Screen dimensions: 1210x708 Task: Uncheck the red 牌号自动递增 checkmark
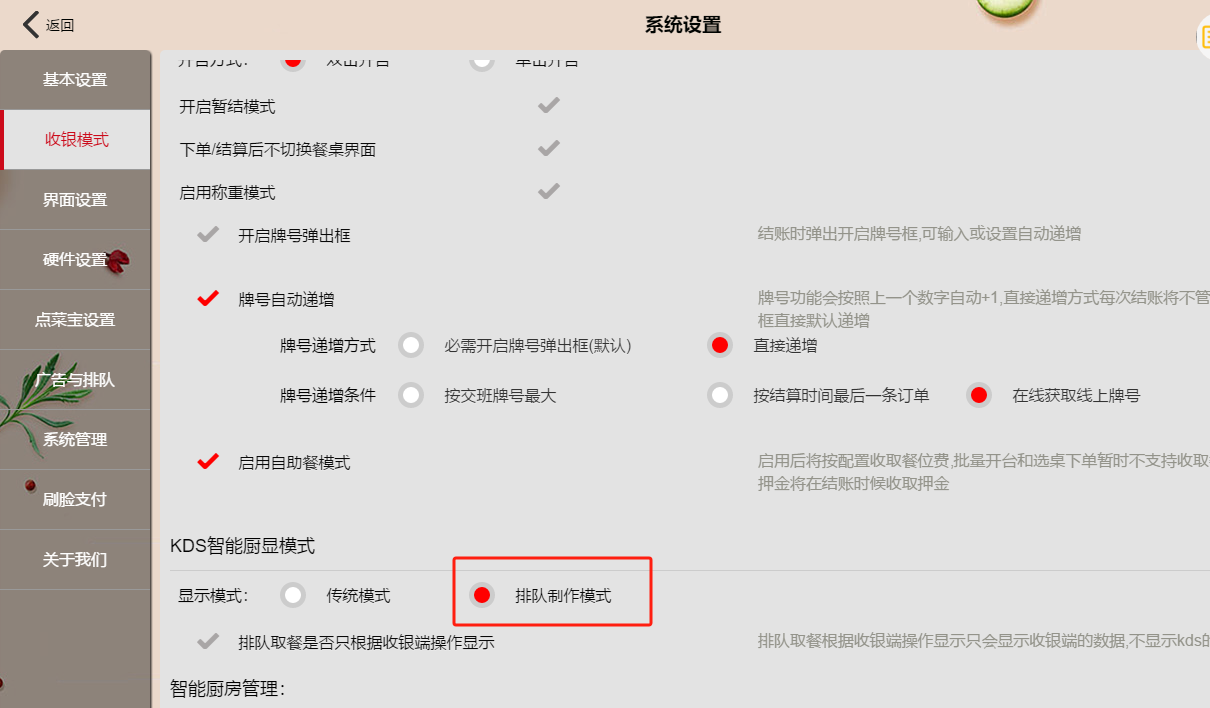tap(208, 297)
